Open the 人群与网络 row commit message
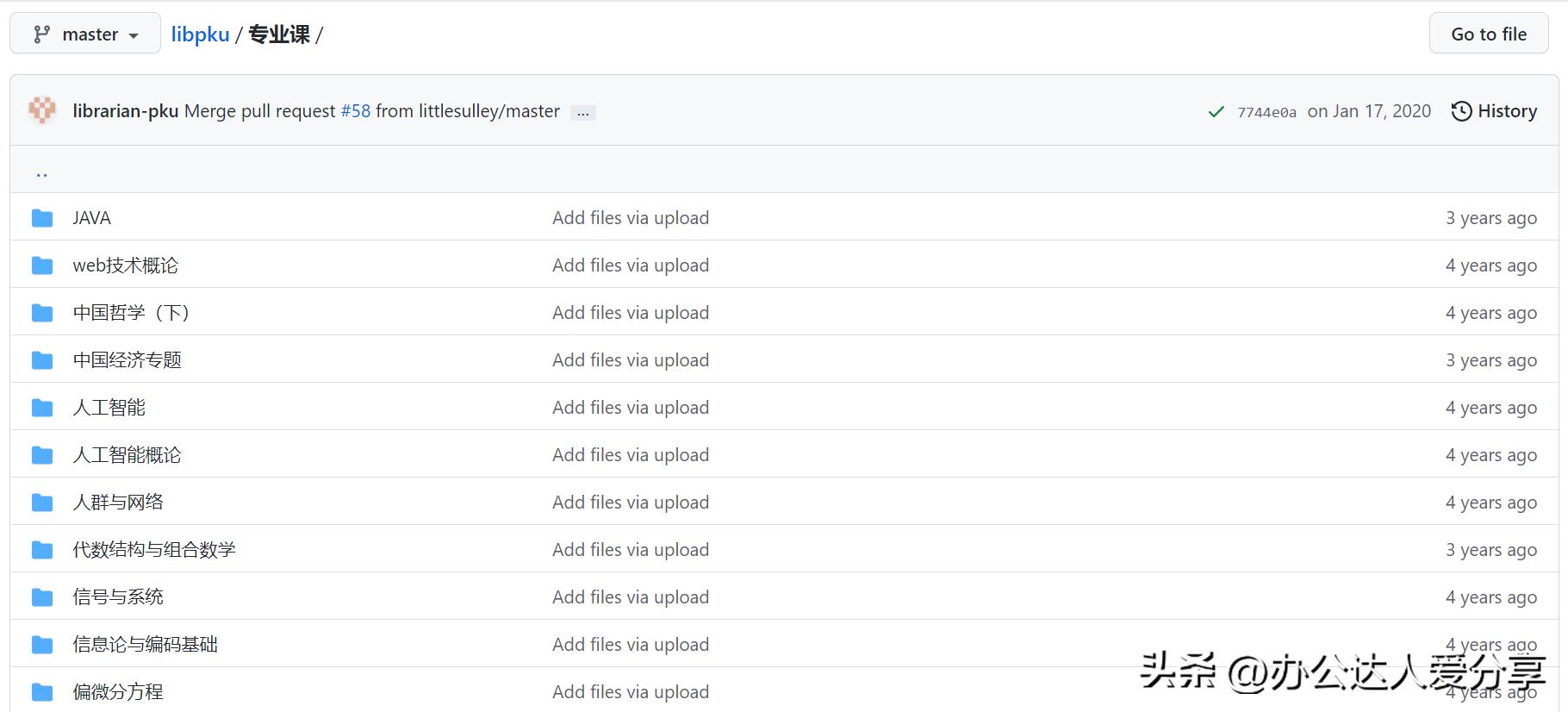Viewport: 1568px width, 712px height. point(631,503)
